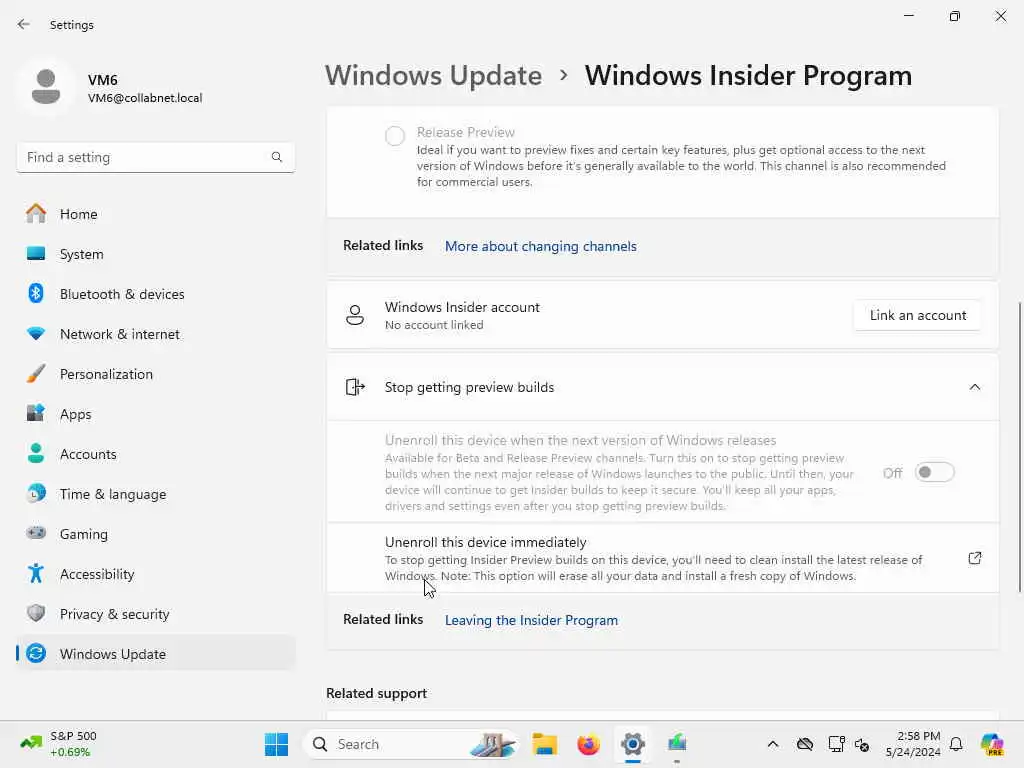
Task: Open the System settings page
Action: pyautogui.click(x=155, y=253)
